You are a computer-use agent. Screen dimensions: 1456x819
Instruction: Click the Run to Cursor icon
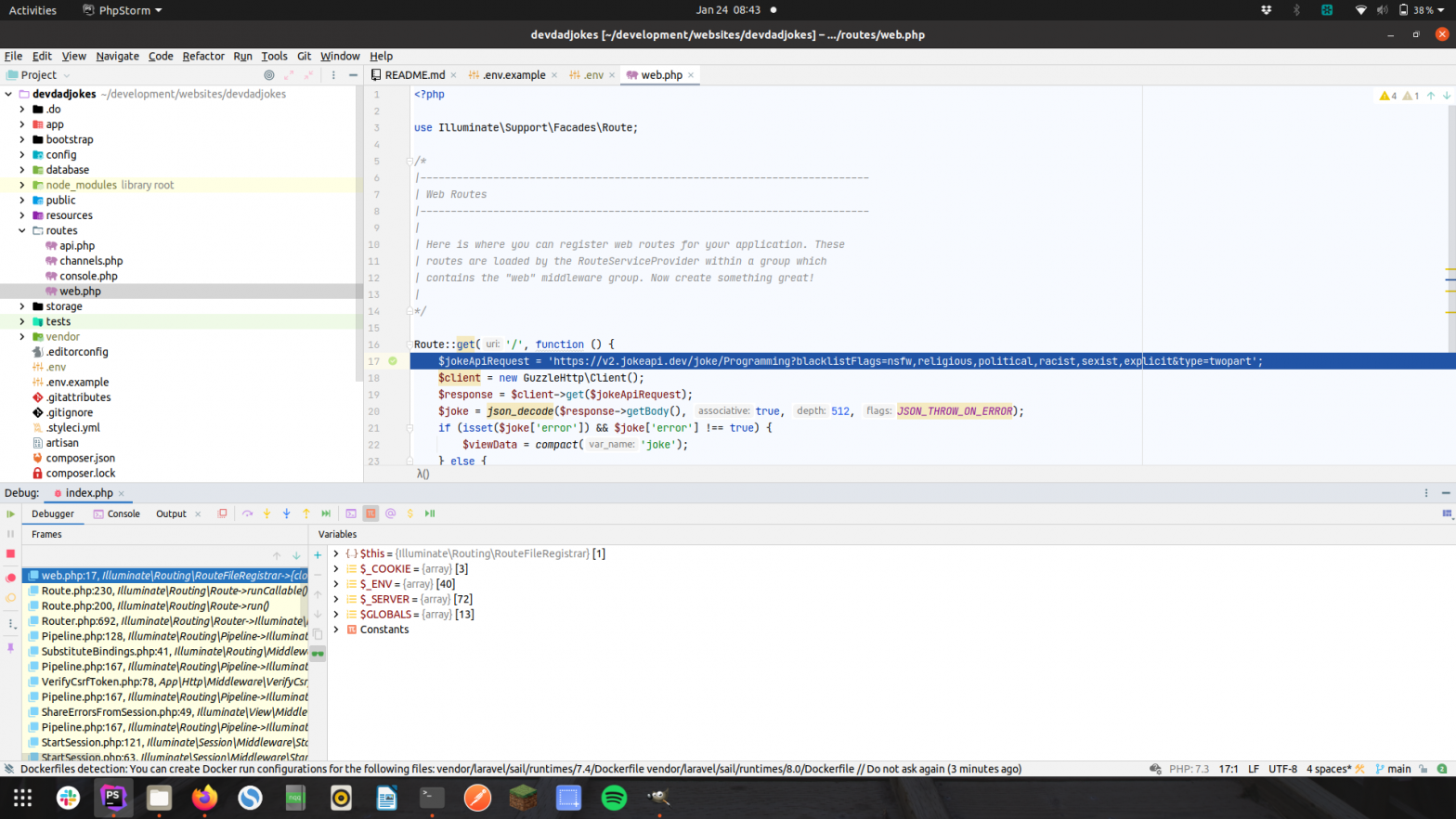(326, 513)
